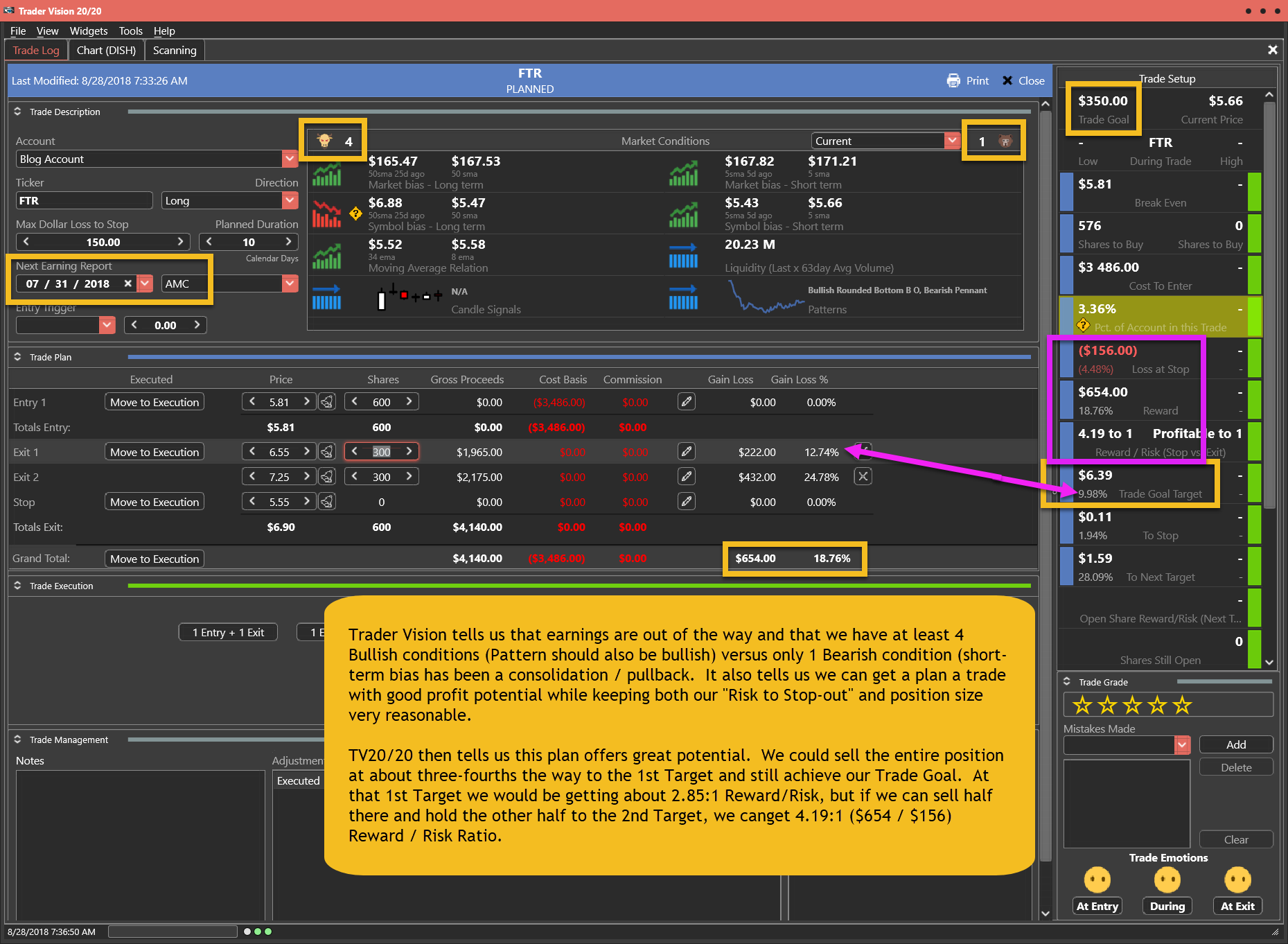Decrease the Entry 1 price 5.81
1288x944 pixels.
[252, 402]
